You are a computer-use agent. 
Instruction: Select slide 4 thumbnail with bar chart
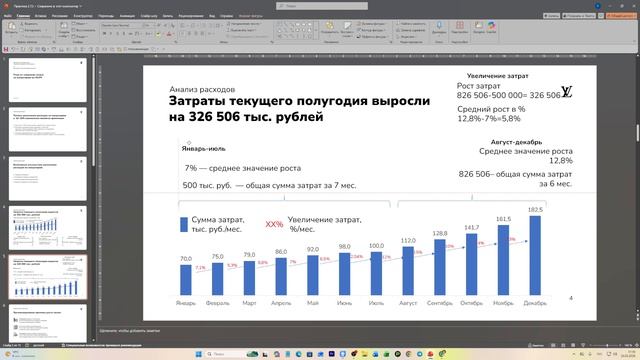(x=48, y=228)
